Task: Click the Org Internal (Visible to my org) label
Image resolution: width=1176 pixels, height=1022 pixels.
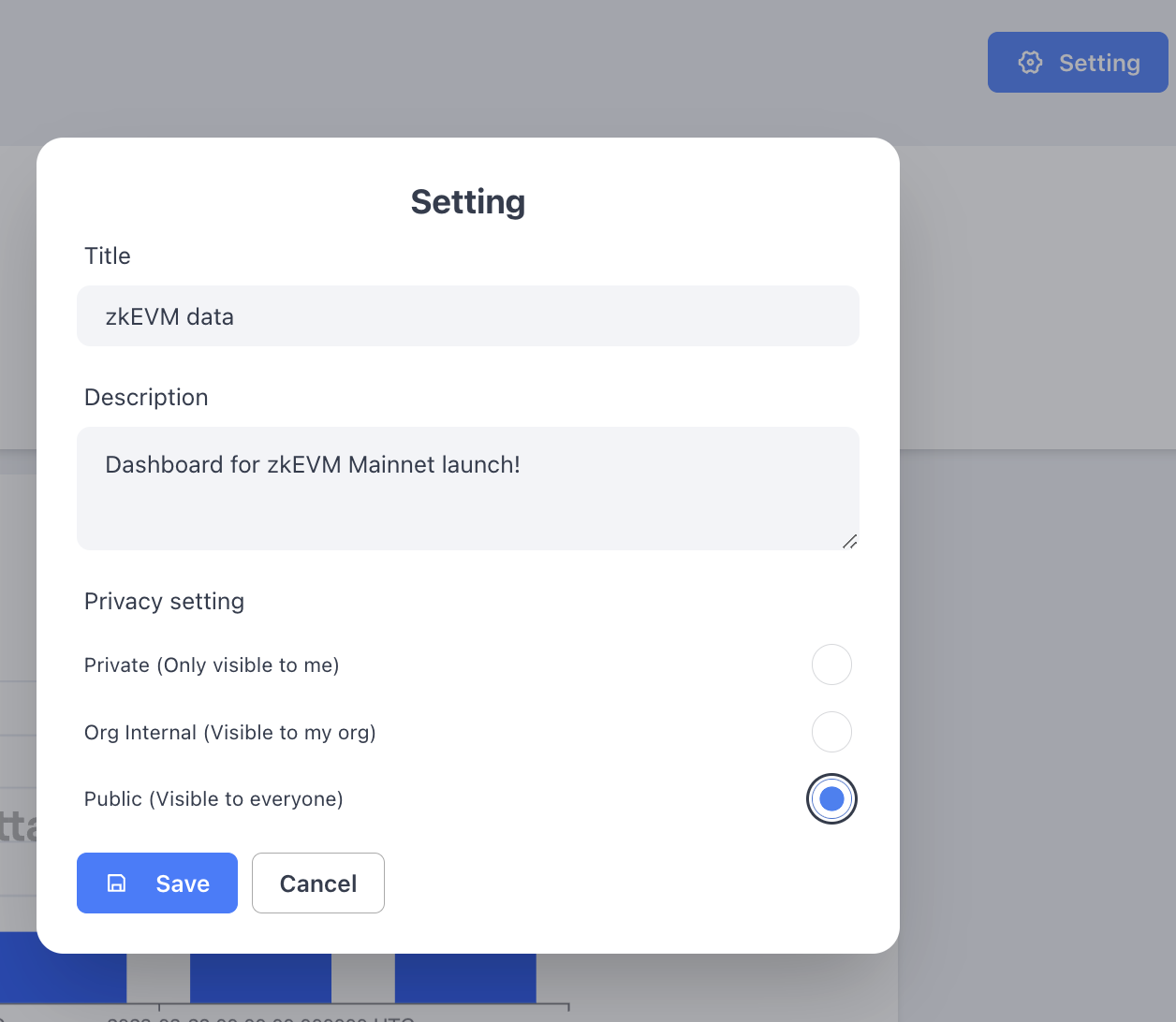Action: click(230, 733)
